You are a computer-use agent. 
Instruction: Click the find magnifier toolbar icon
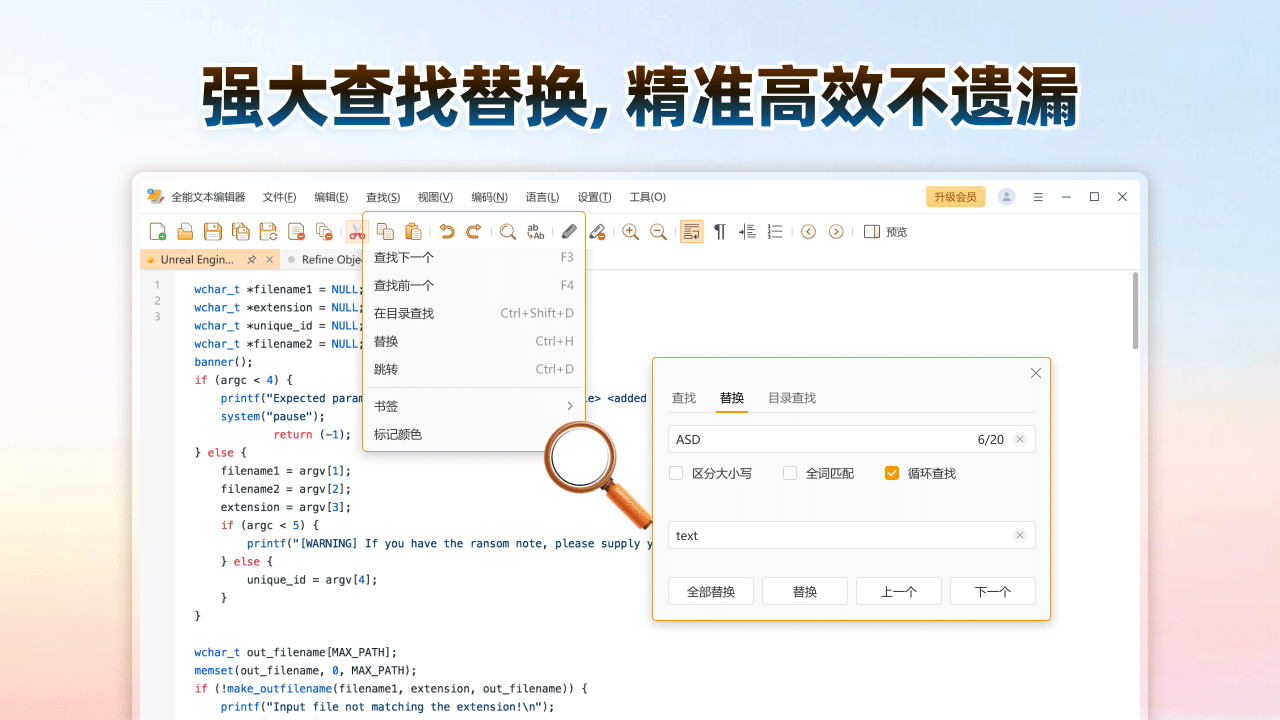click(x=508, y=232)
